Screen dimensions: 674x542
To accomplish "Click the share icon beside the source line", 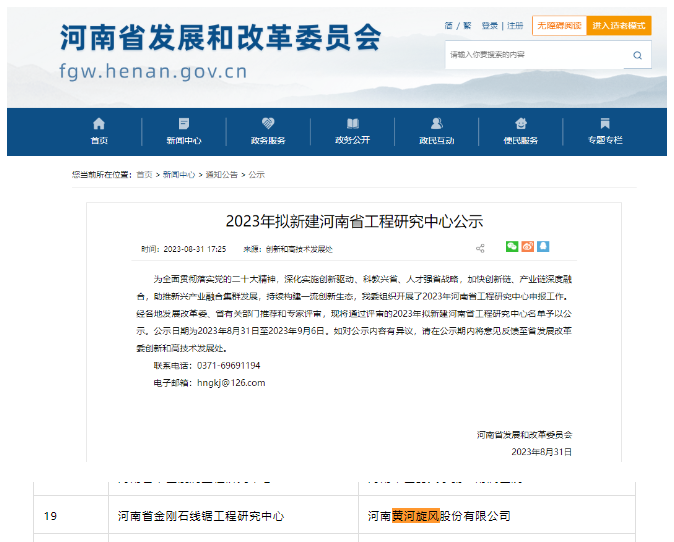I will [x=480, y=248].
